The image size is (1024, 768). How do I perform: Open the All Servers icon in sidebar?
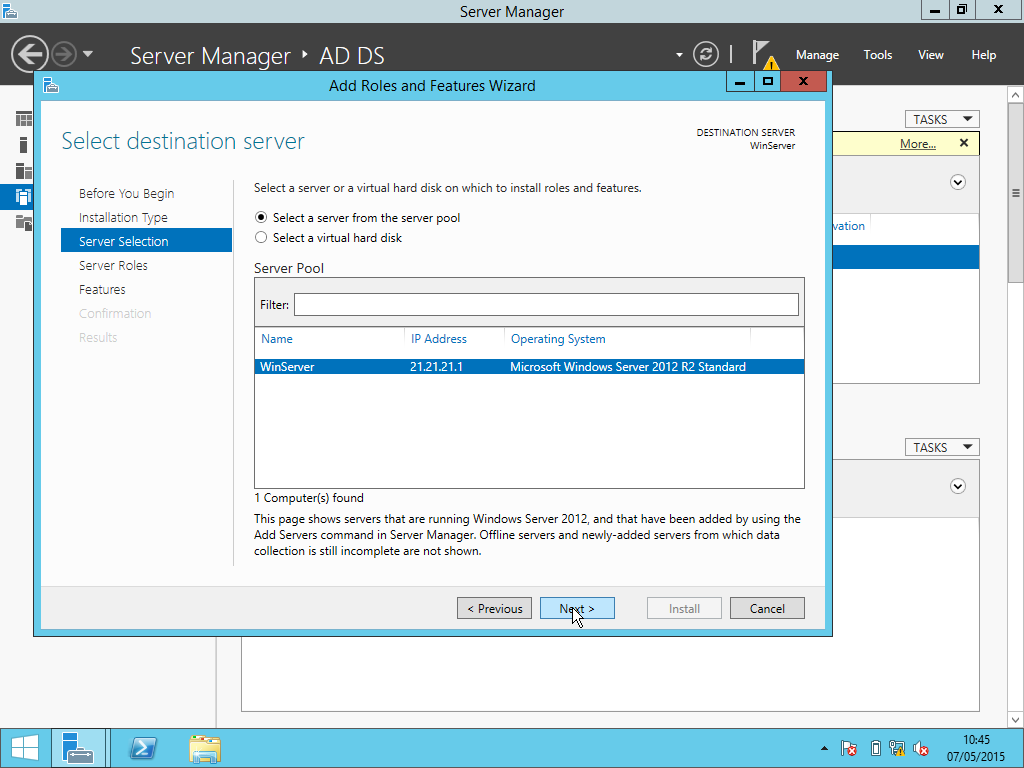24,171
